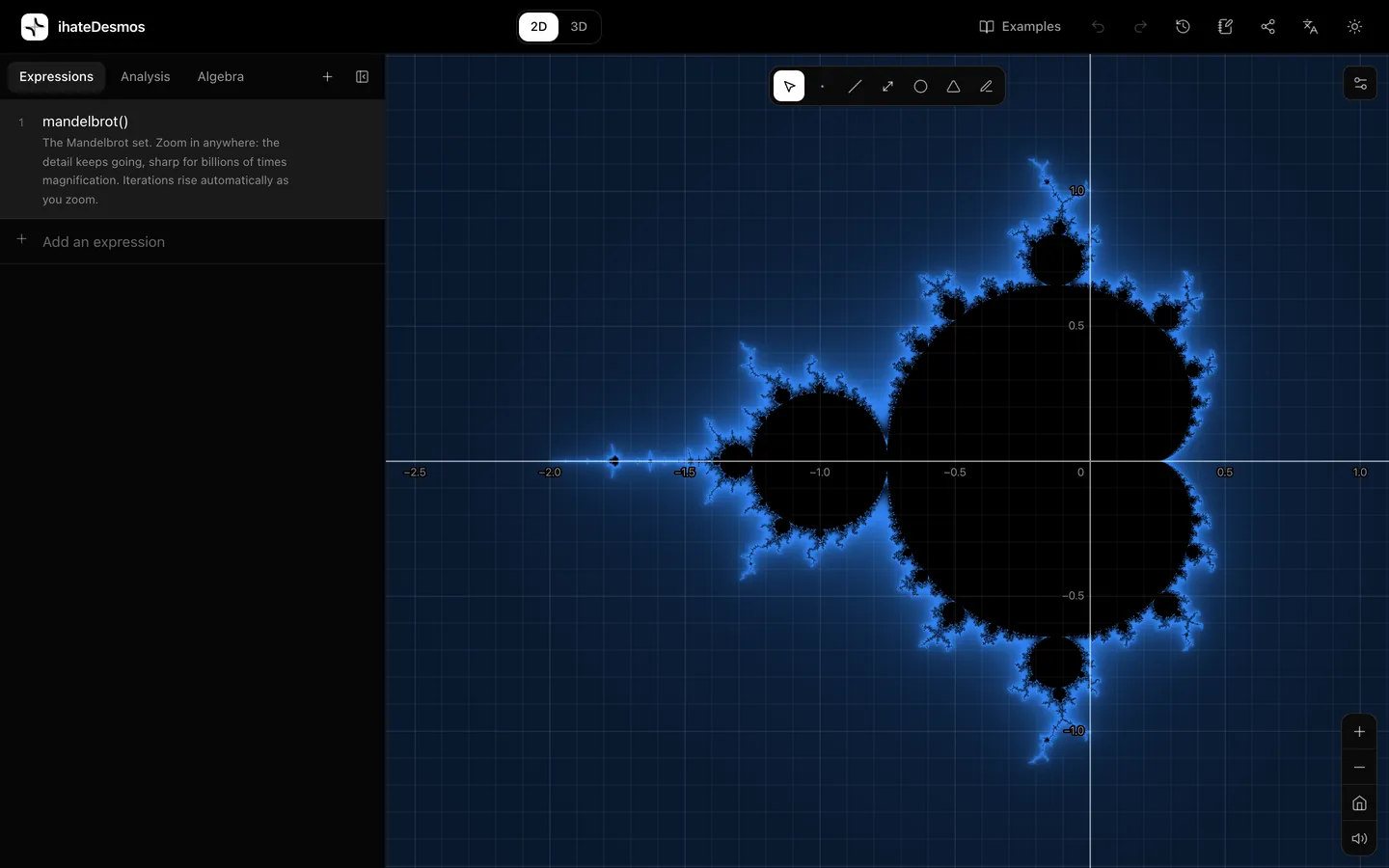Click the ihateDesmos app title
The width and height of the screenshot is (1389, 868).
[101, 27]
